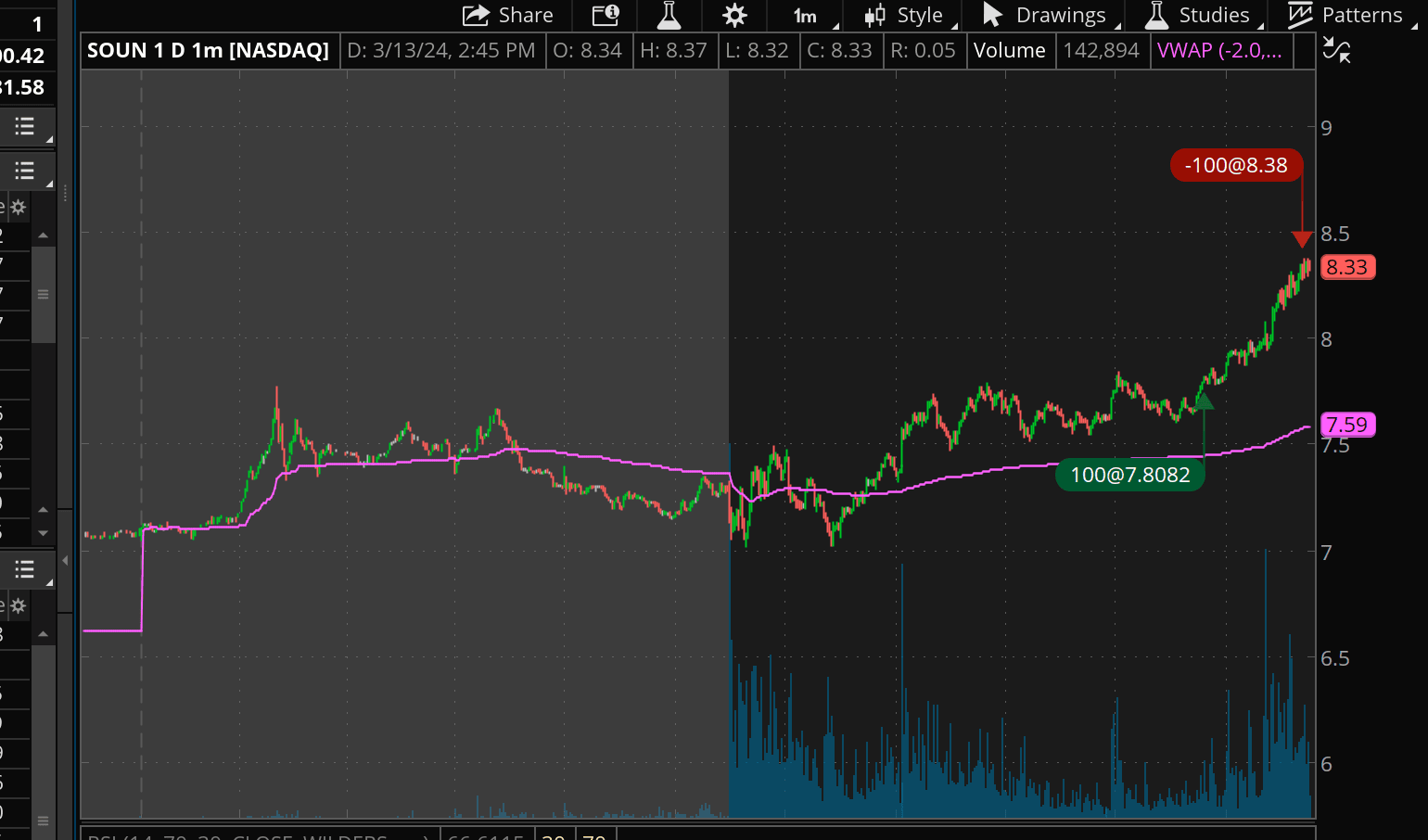
Task: Click scroll-up arrow beneath the upper sidebar gear
Action: coord(43,235)
